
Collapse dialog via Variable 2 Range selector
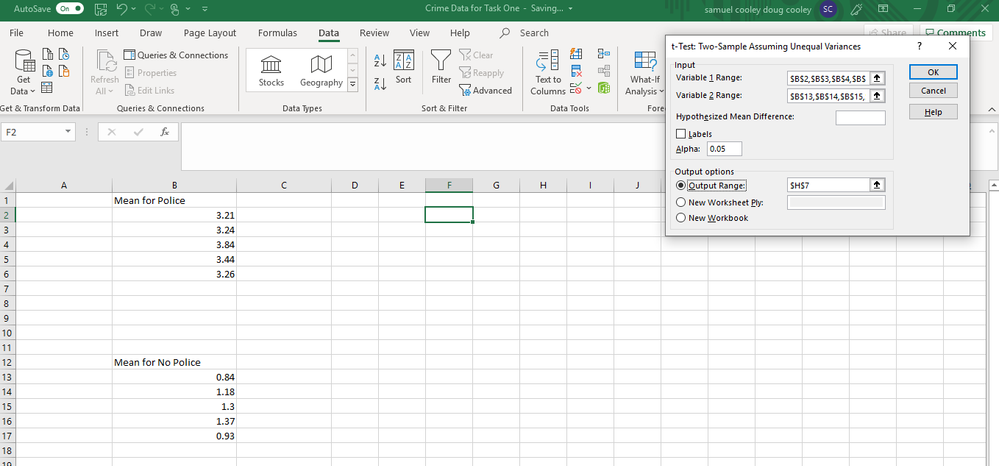pos(877,96)
